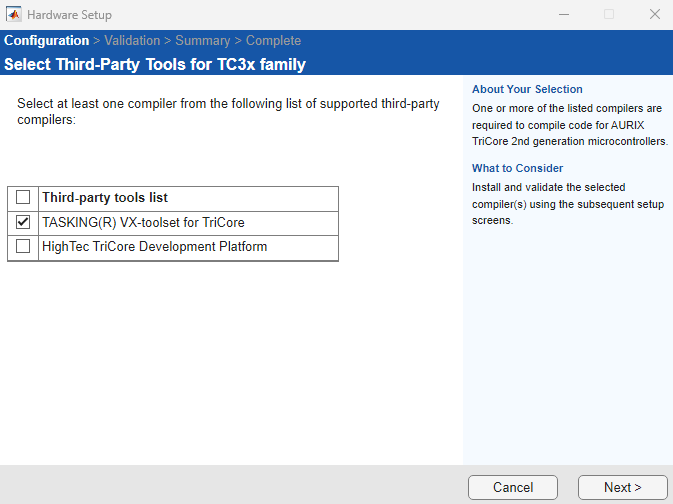
Task: Click the Hardware Setup window title text
Action: 69,15
